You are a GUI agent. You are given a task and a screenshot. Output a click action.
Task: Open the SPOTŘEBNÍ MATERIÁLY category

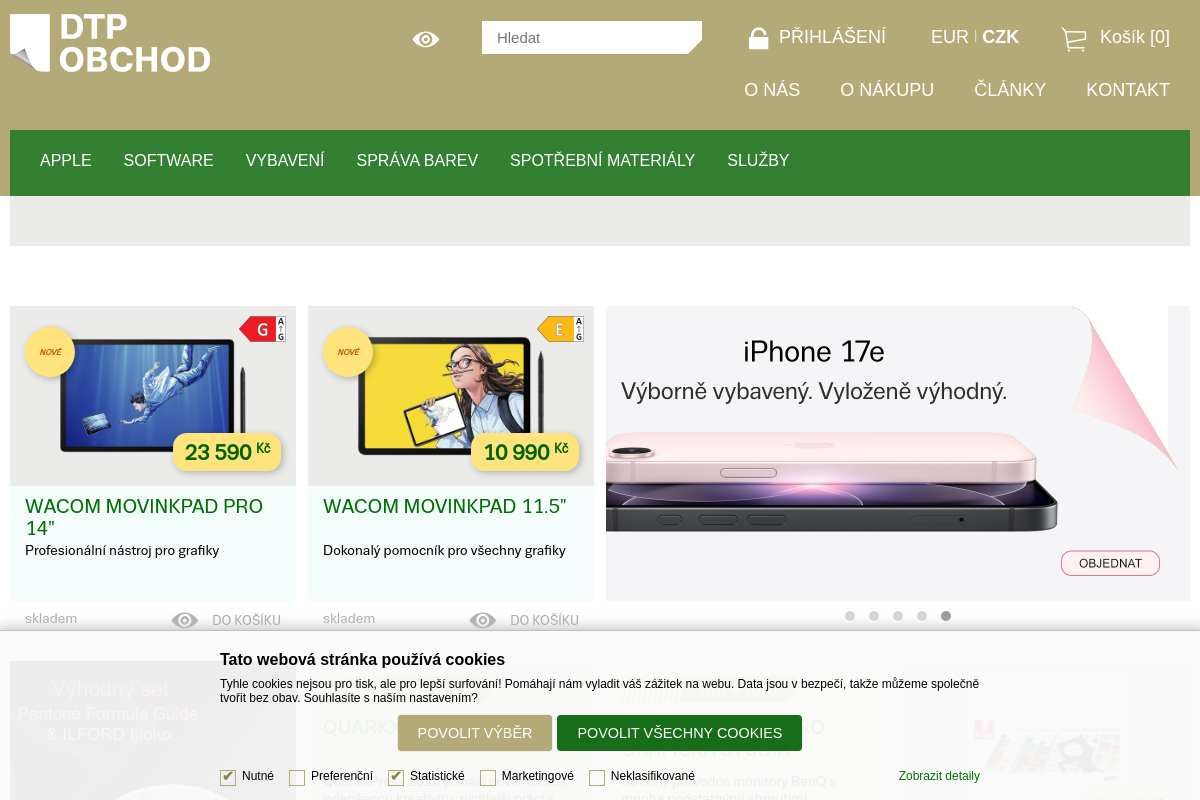(602, 160)
